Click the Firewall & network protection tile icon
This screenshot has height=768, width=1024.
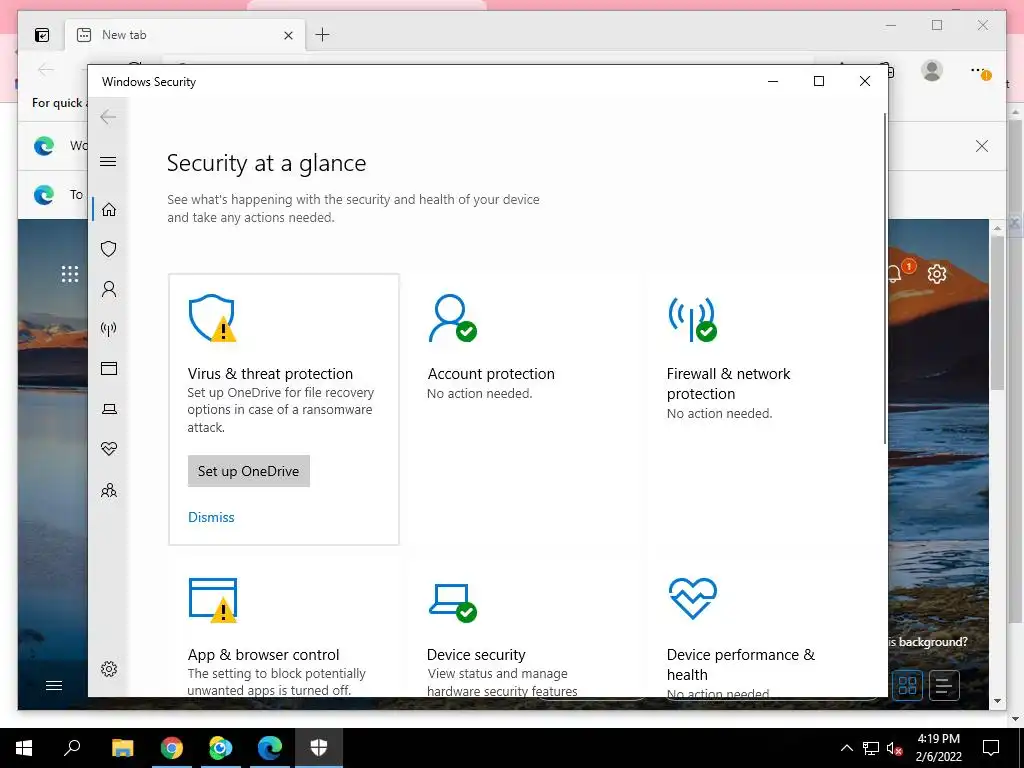(x=692, y=319)
